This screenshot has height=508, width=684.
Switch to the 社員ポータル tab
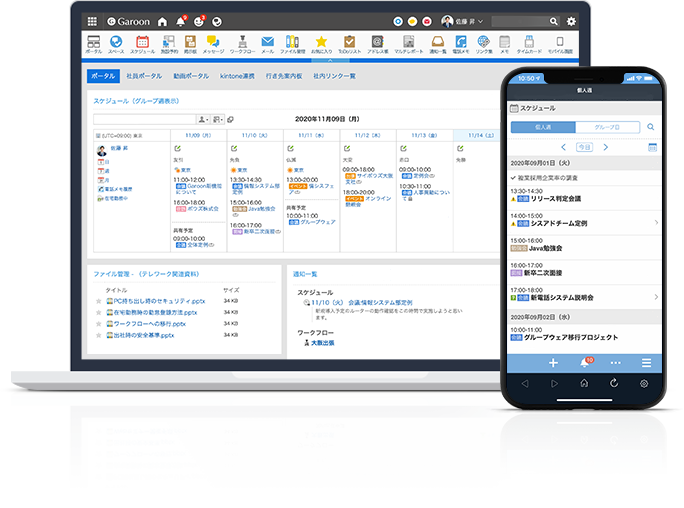point(144,76)
